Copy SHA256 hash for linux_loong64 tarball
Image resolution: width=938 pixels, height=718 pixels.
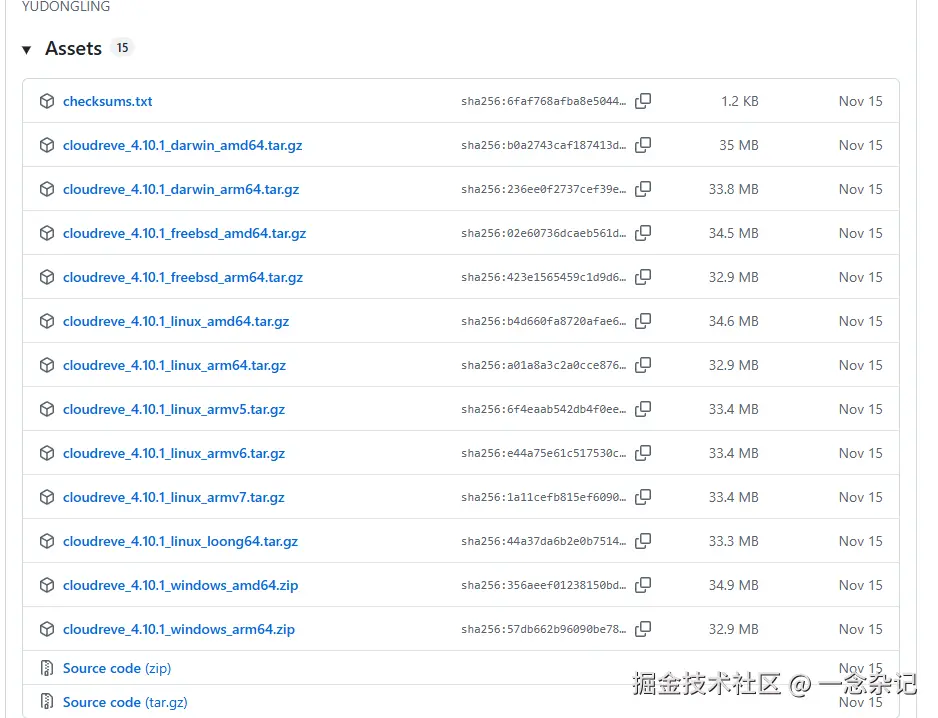pyautogui.click(x=643, y=541)
